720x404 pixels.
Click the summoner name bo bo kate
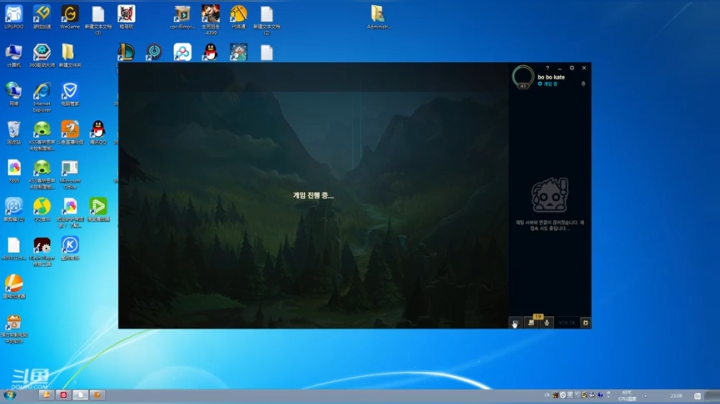(551, 77)
